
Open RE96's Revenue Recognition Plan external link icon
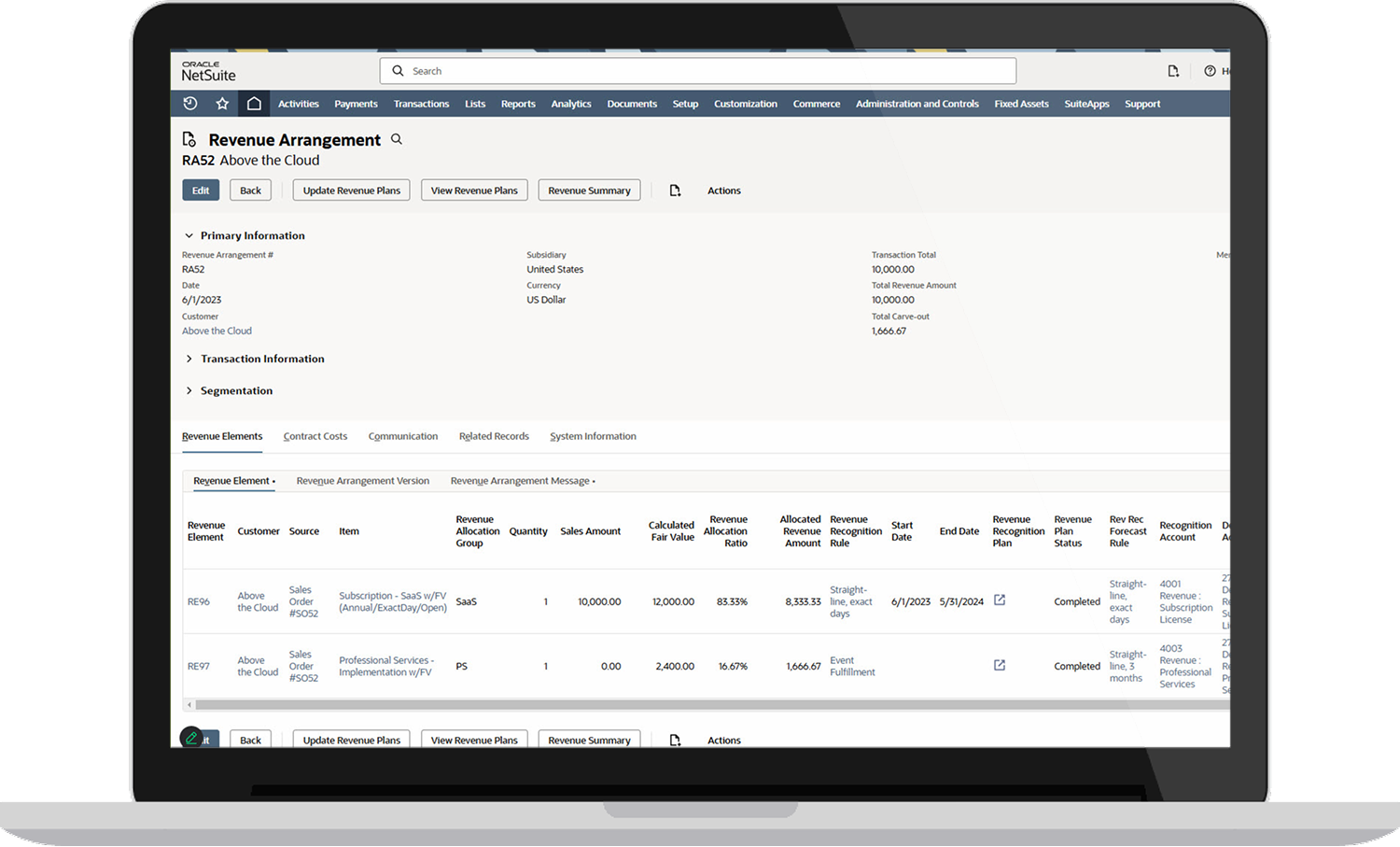tap(999, 601)
